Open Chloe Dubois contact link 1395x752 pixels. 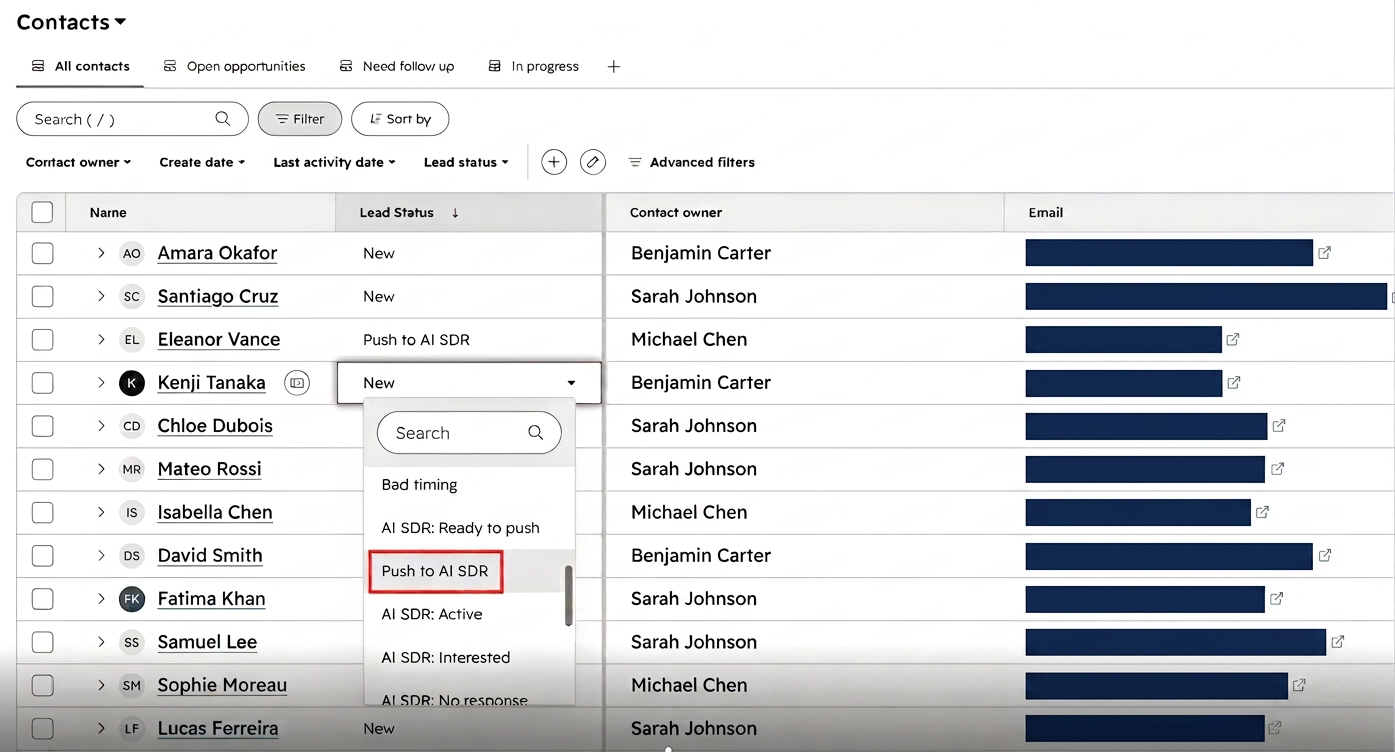[x=215, y=426]
